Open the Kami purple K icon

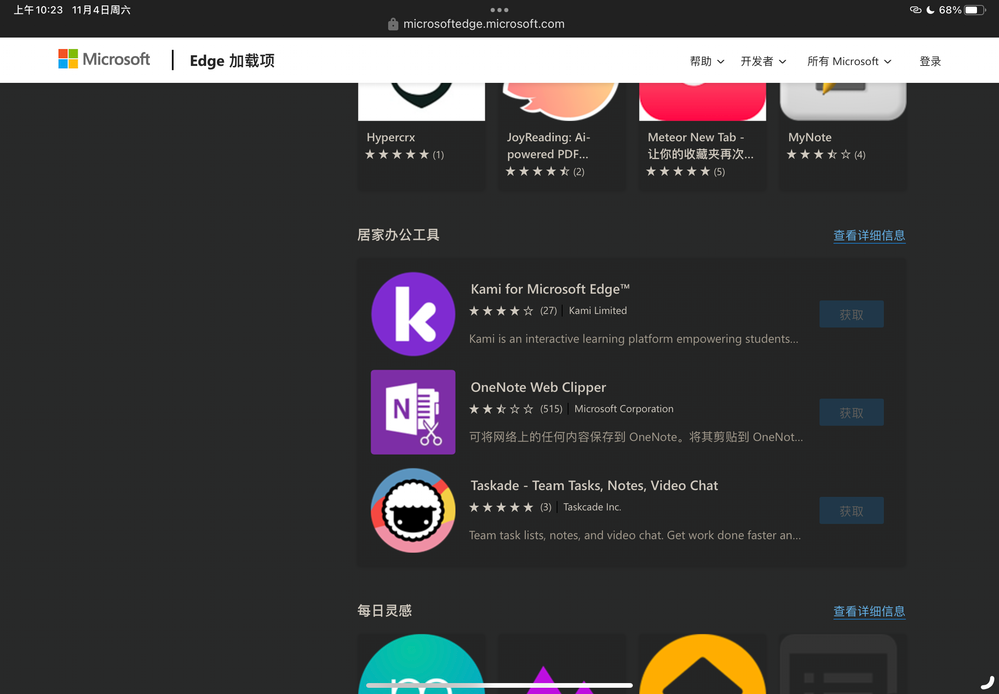click(x=413, y=314)
